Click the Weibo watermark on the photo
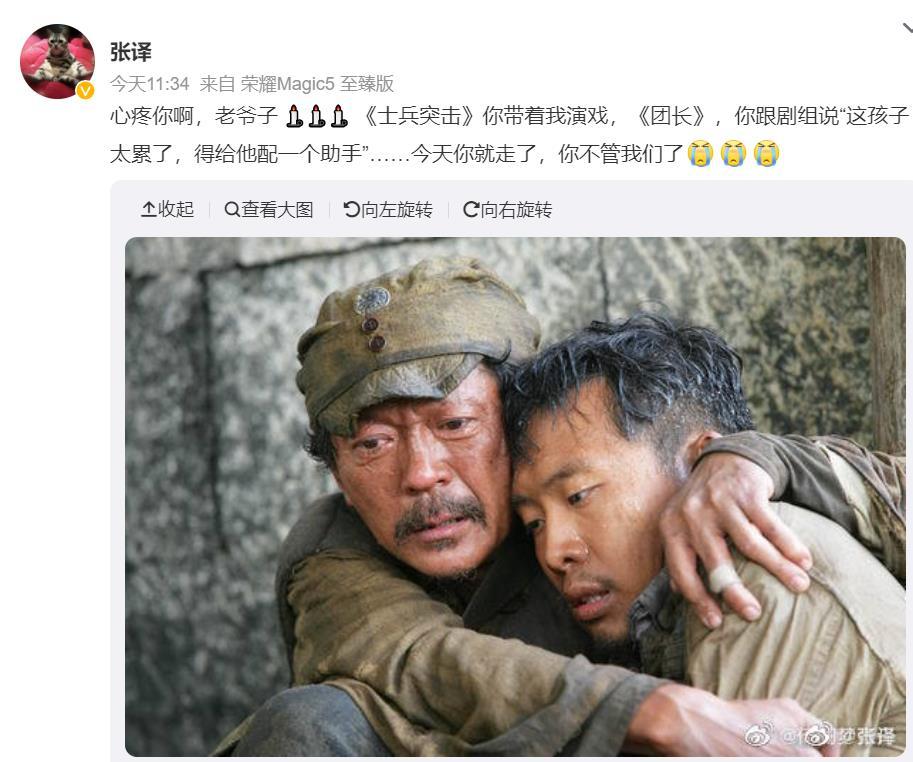The width and height of the screenshot is (913, 762). (820, 735)
